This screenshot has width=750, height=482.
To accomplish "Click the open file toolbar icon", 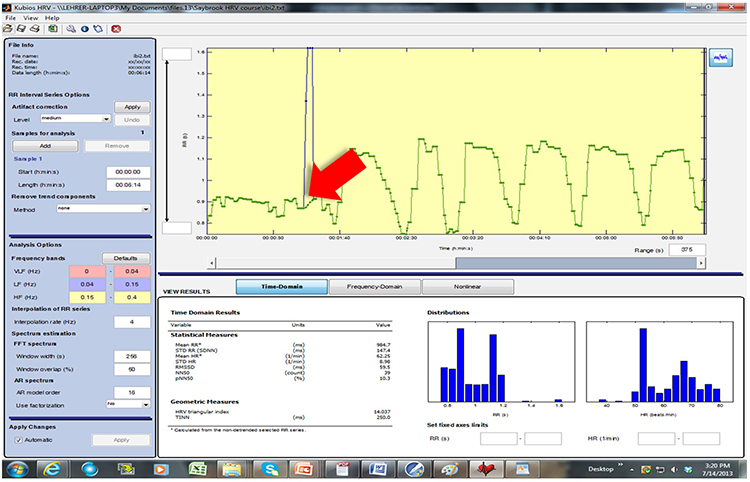I will 8,30.
